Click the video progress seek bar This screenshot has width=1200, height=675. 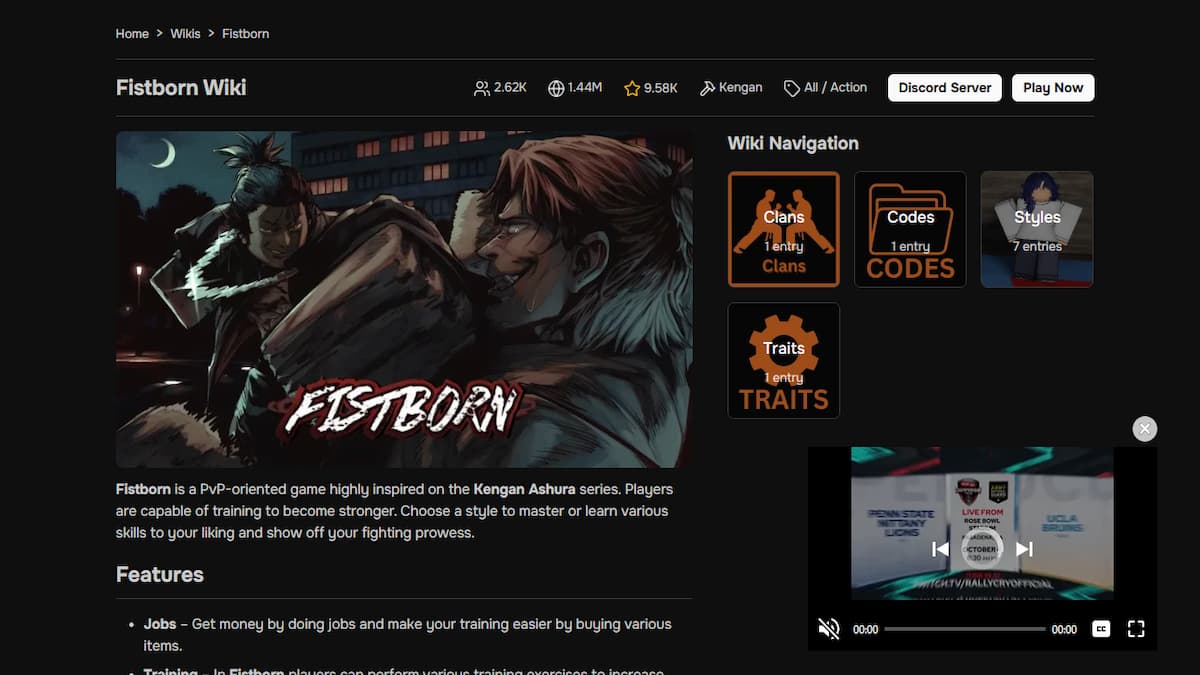tap(964, 629)
